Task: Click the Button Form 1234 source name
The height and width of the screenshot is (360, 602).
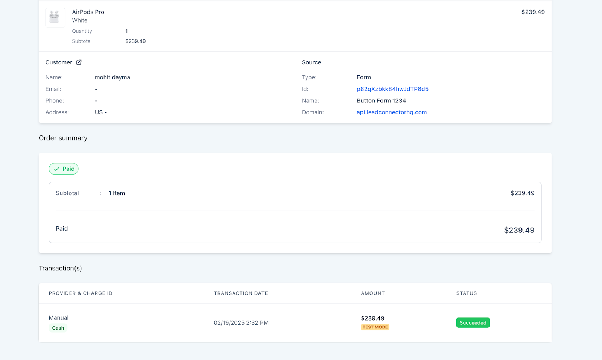Action: [x=381, y=101]
